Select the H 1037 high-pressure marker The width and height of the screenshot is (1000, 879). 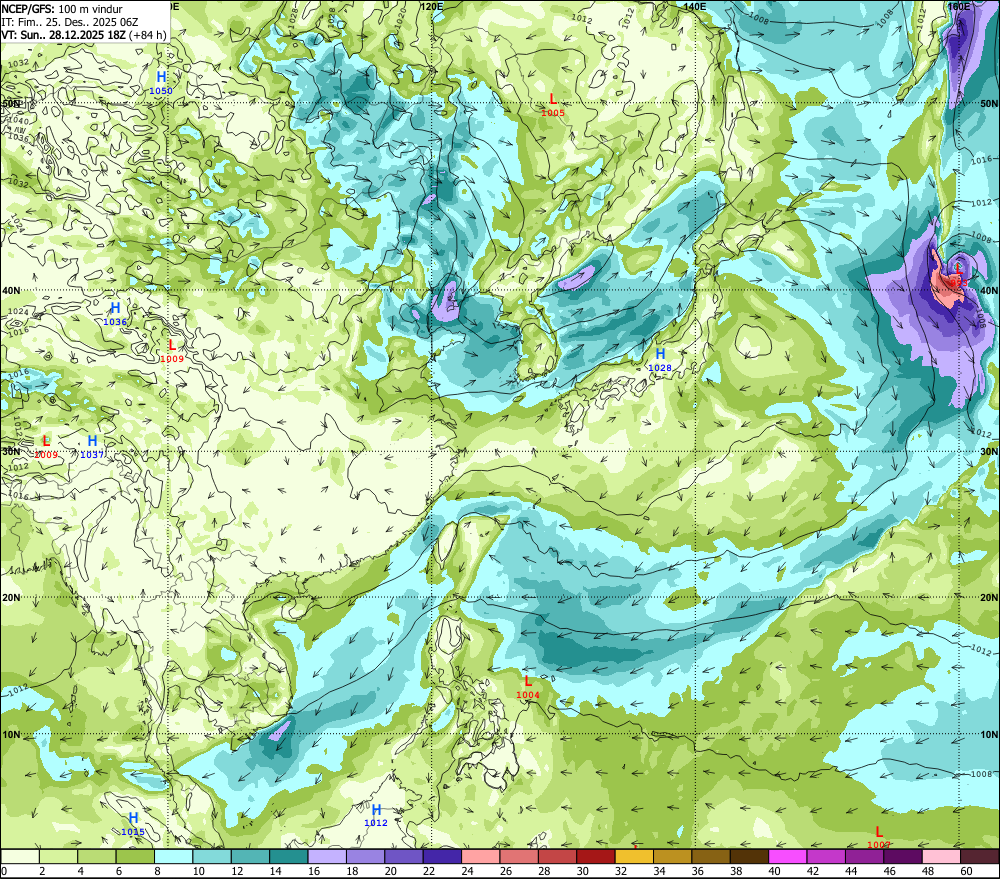(92, 447)
